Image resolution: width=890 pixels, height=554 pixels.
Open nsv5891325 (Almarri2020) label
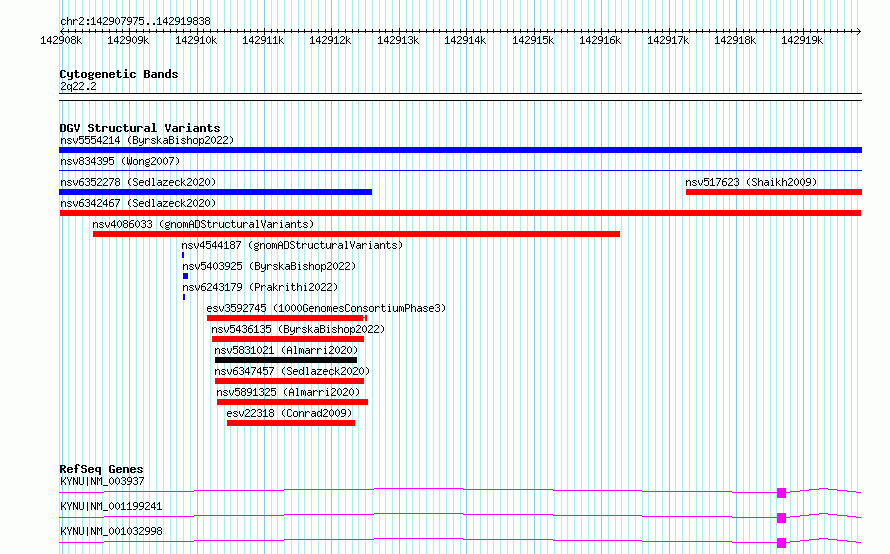[x=288, y=392]
